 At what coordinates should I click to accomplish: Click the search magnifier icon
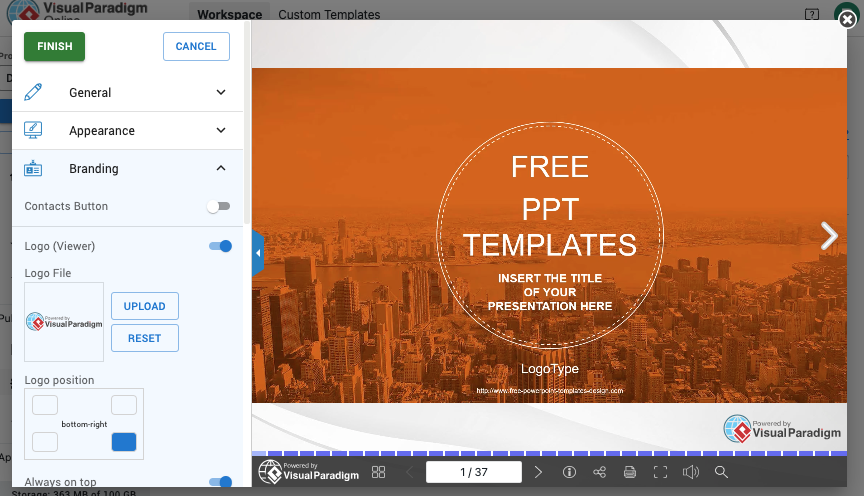(x=721, y=472)
